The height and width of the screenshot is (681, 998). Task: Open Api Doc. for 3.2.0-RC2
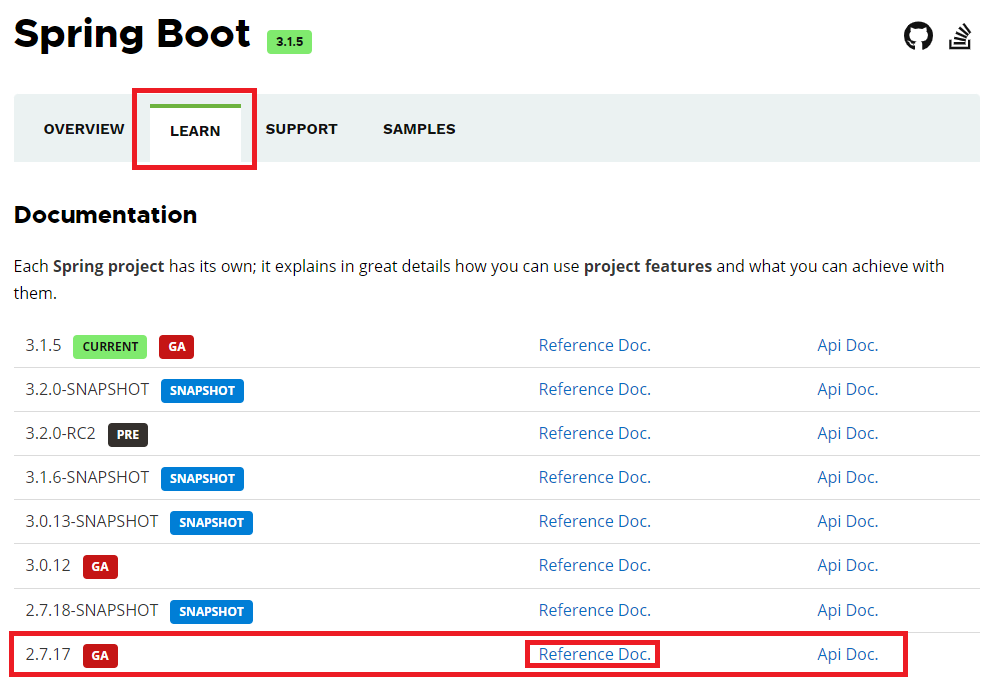click(847, 433)
